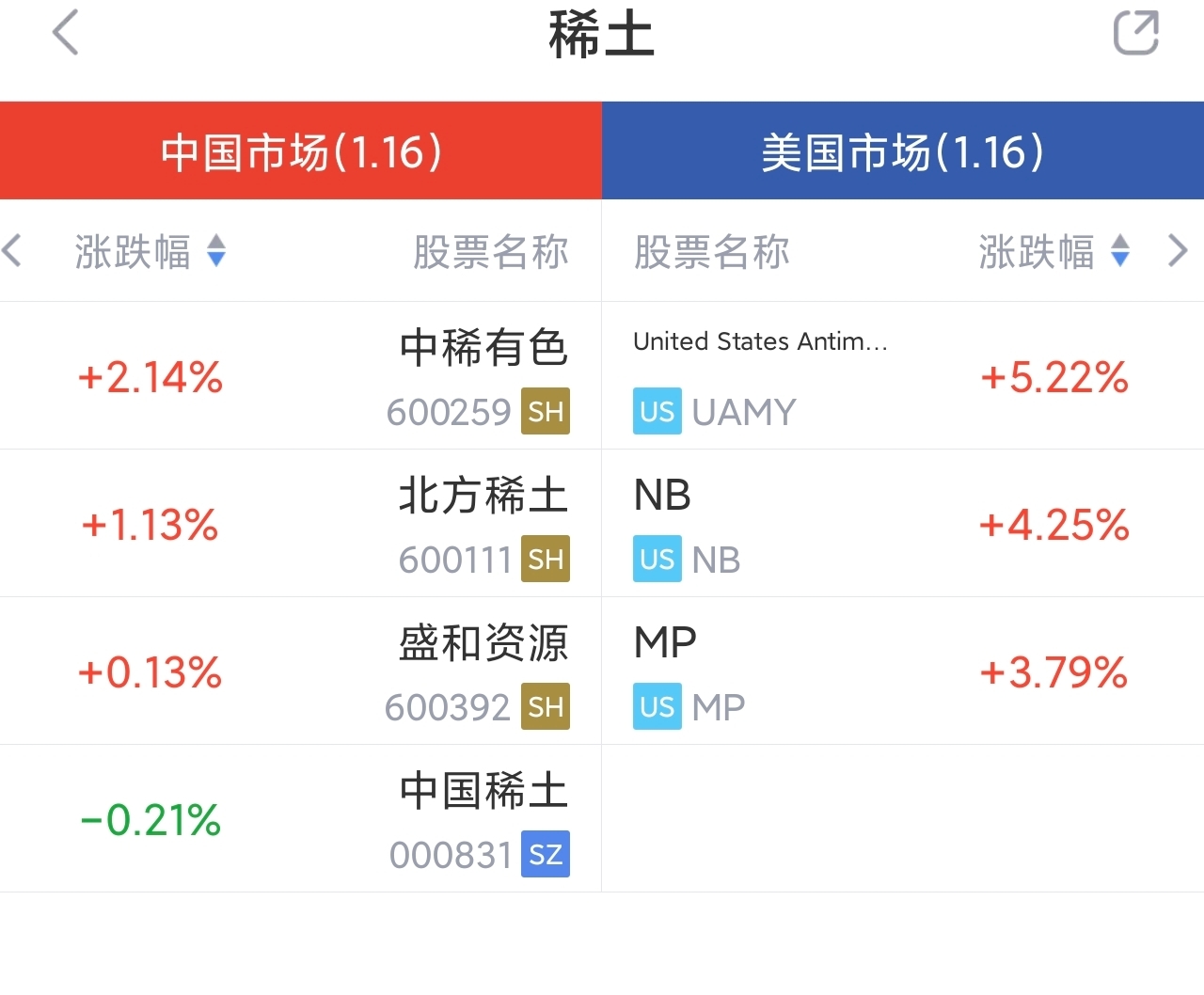
Task: Click the China market 股票名称 column header
Action: (x=491, y=252)
